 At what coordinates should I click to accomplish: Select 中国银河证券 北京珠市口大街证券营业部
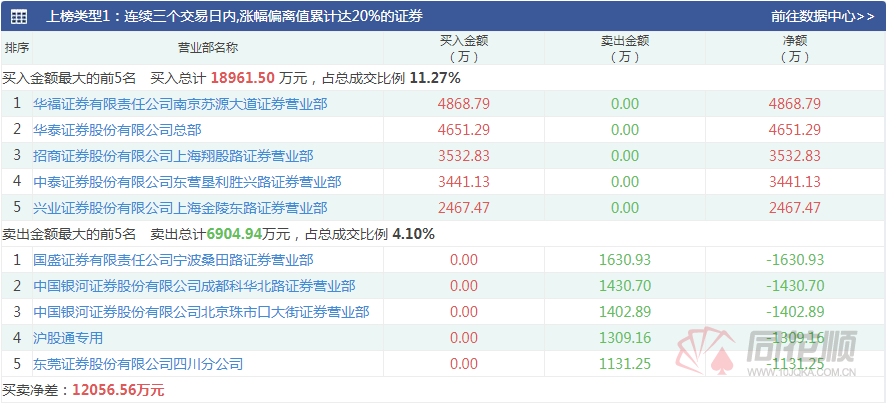201,311
